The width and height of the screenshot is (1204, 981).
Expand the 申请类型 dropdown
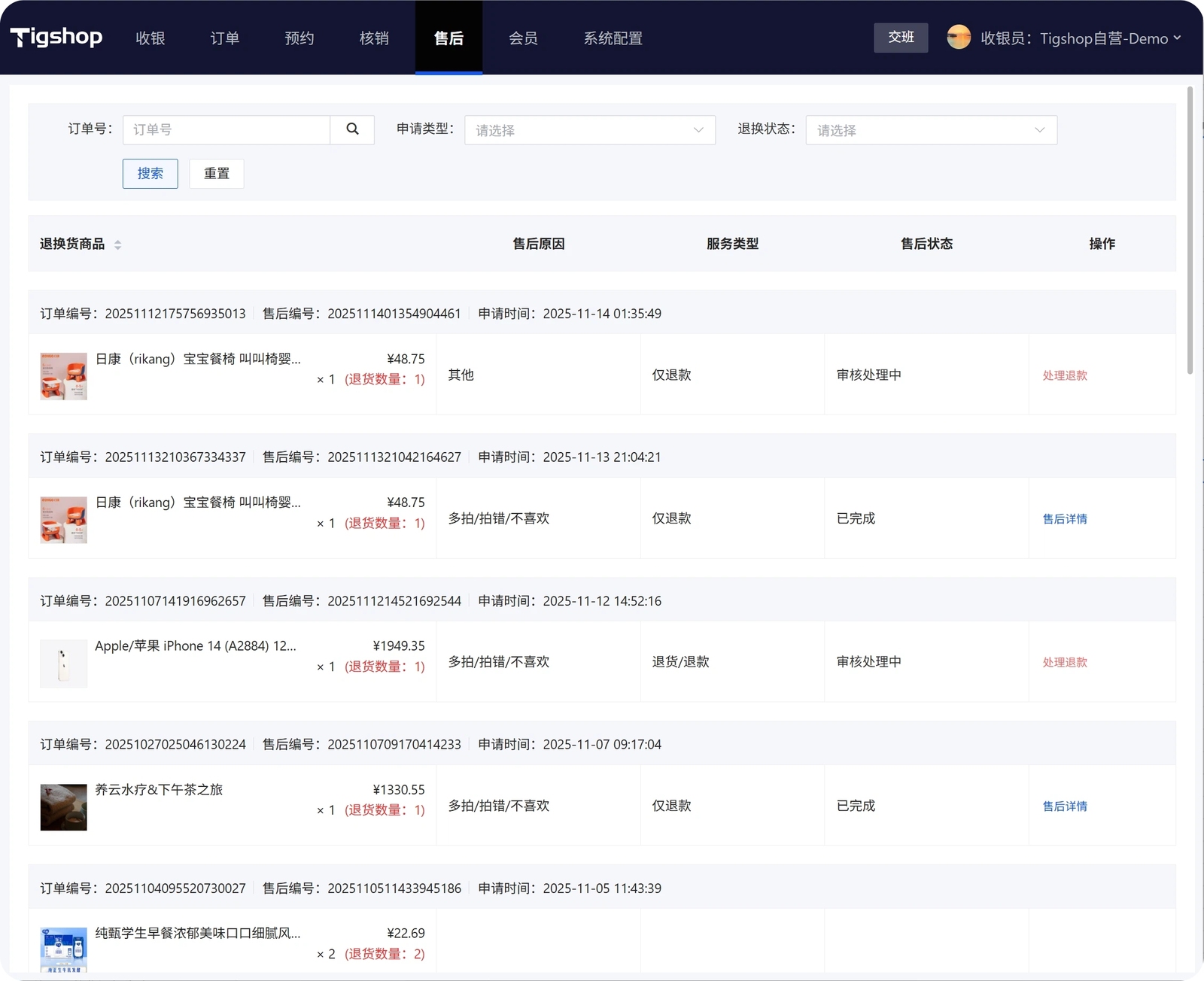coord(589,130)
